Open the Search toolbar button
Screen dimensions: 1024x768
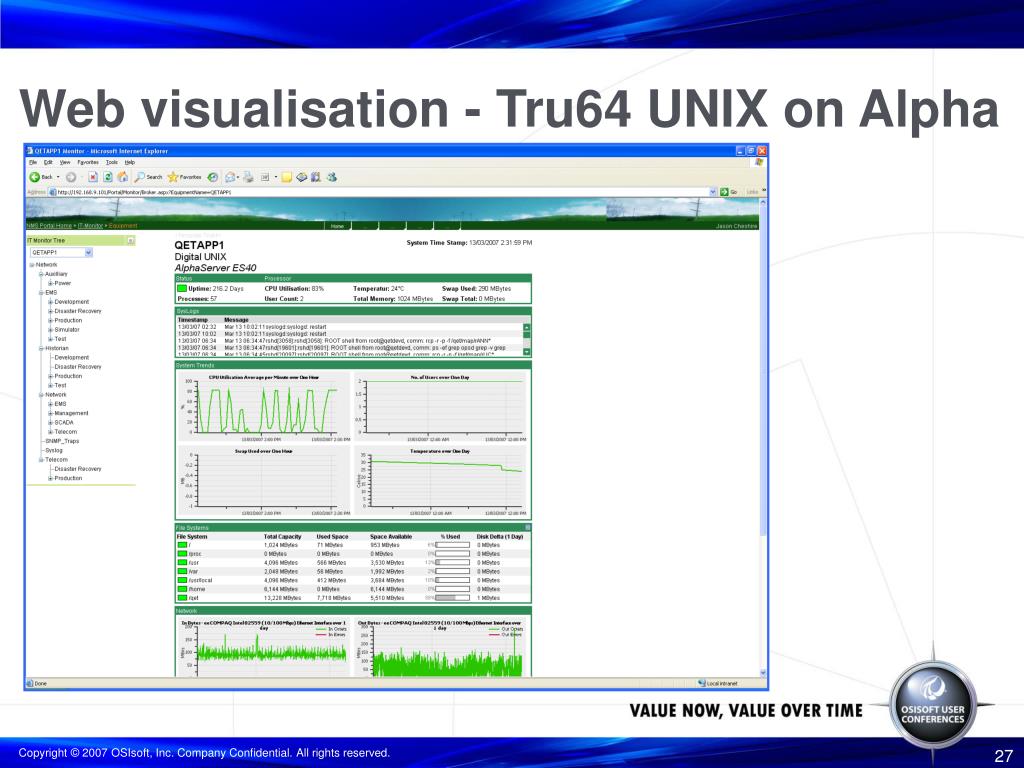point(149,177)
